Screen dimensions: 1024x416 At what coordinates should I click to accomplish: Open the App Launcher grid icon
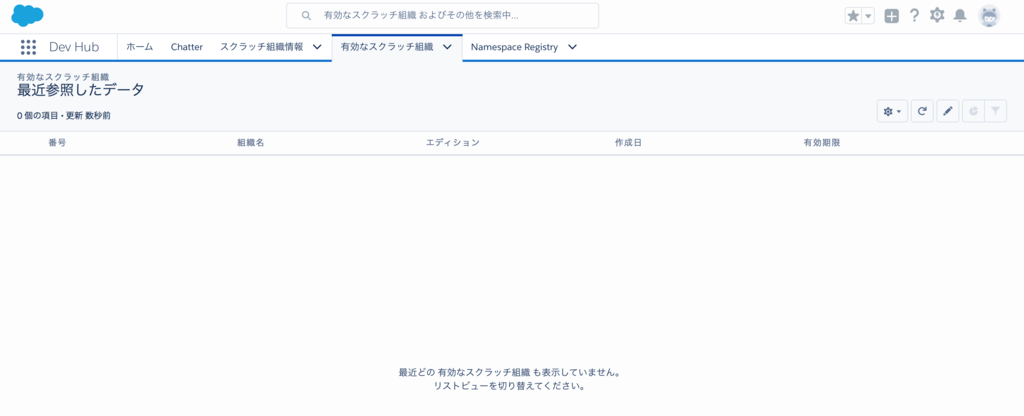[x=28, y=47]
